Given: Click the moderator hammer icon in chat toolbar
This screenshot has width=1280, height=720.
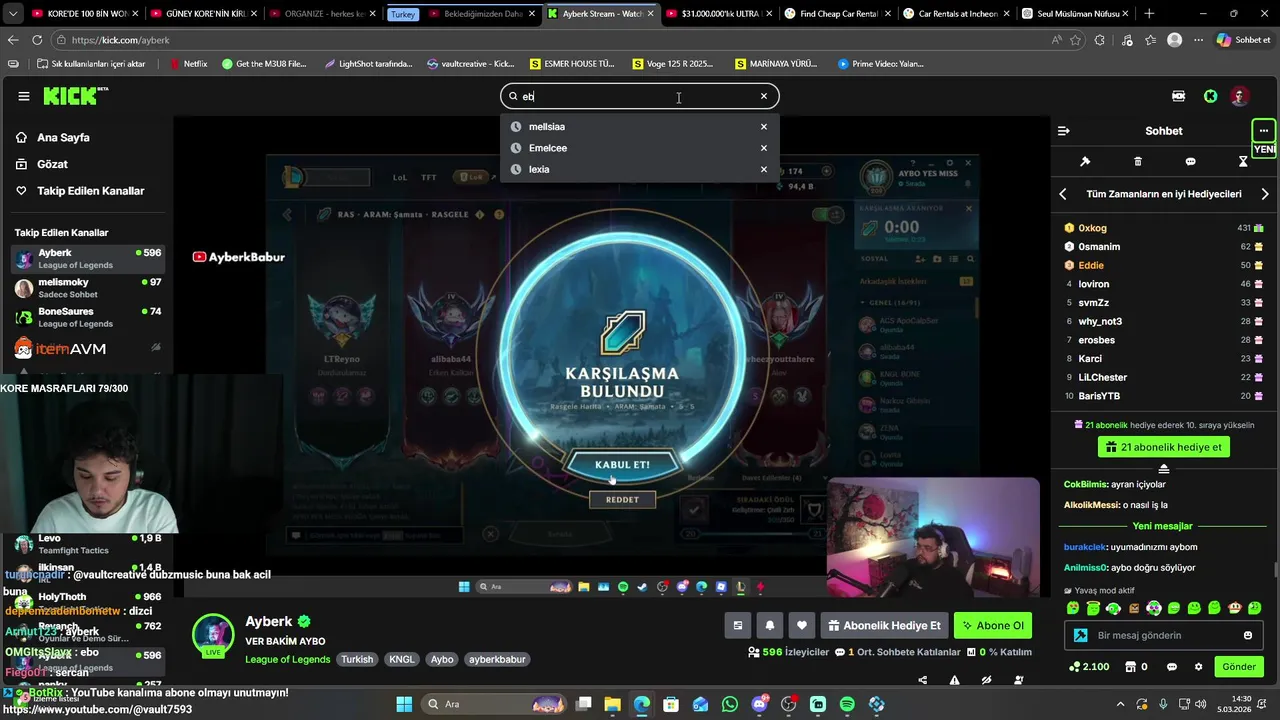Looking at the screenshot, I should tap(1085, 161).
